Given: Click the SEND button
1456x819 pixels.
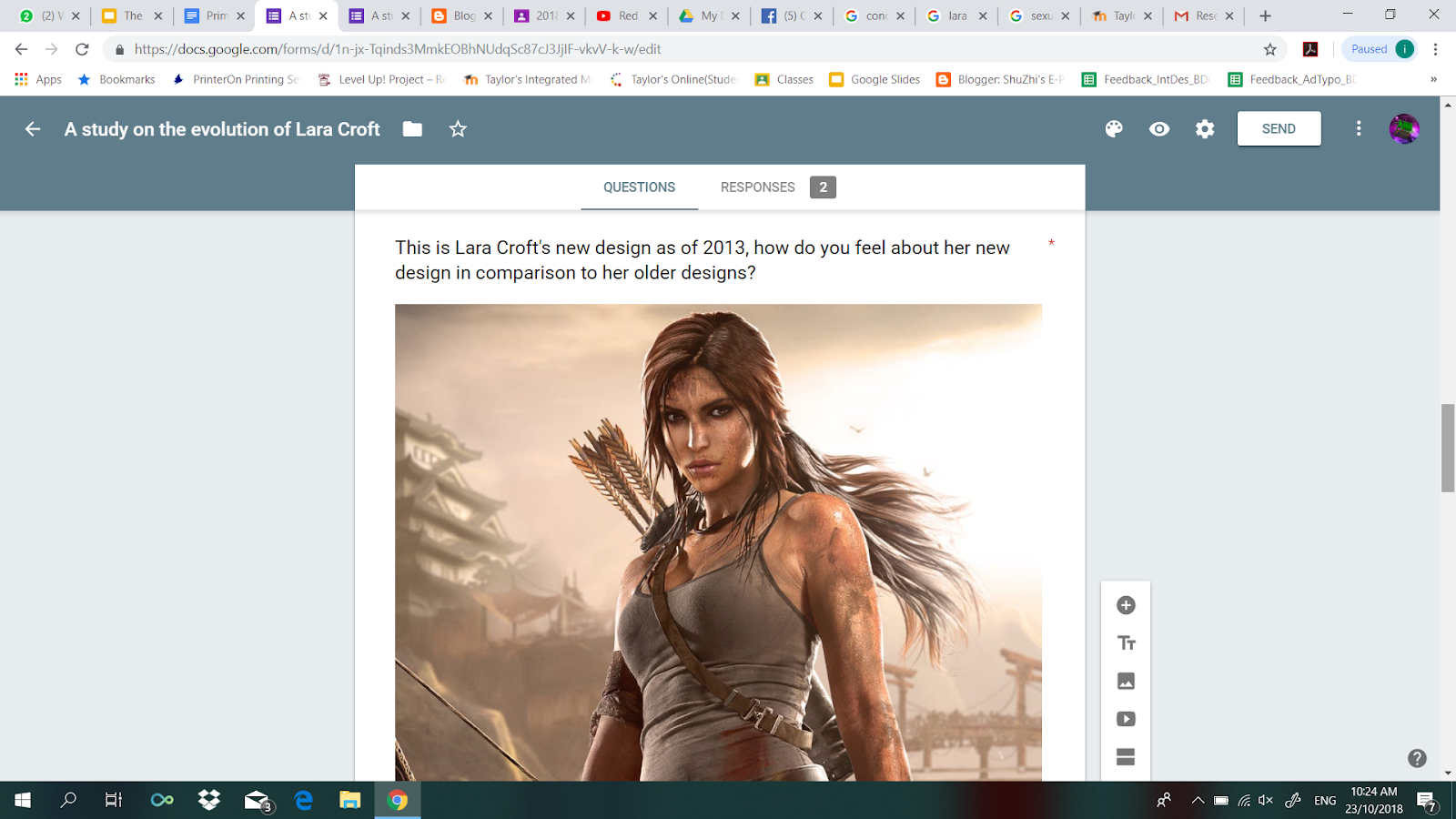Looking at the screenshot, I should click(x=1279, y=129).
